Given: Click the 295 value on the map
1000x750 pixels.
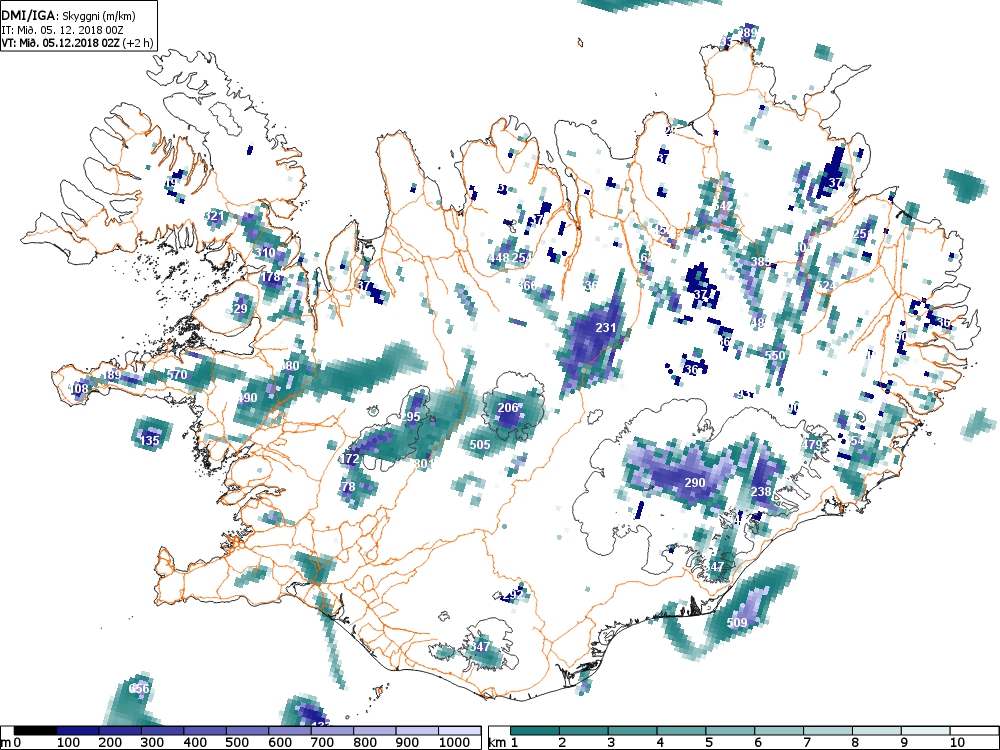Looking at the screenshot, I should point(411,416).
